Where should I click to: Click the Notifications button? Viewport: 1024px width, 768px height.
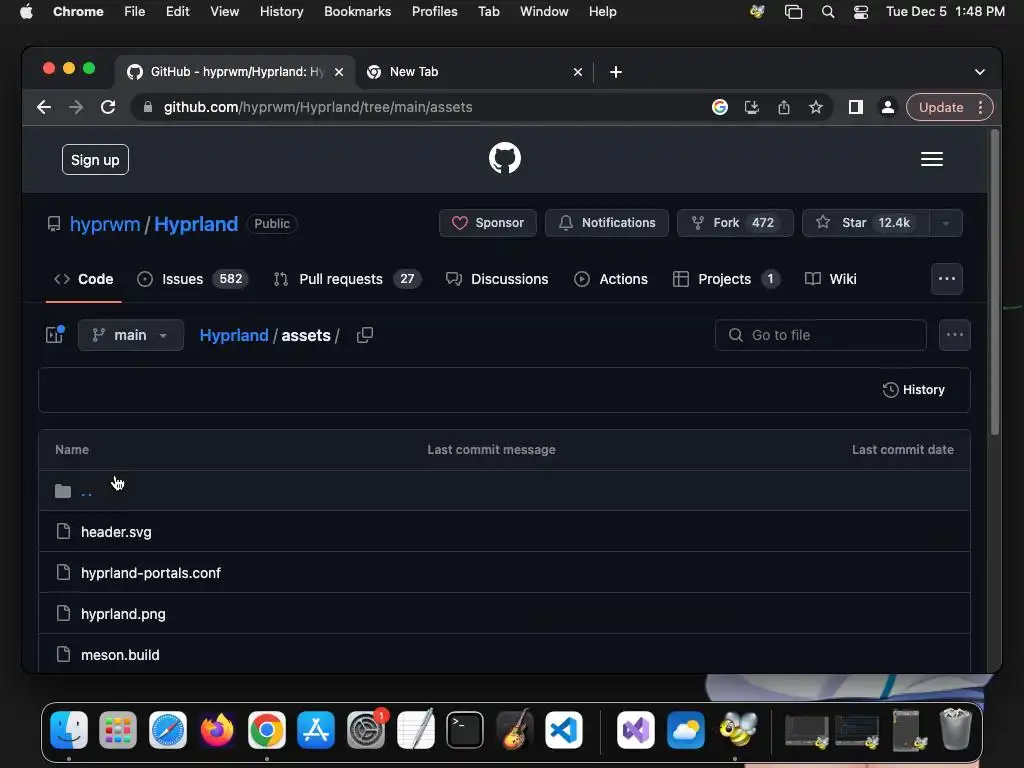pyautogui.click(x=607, y=223)
